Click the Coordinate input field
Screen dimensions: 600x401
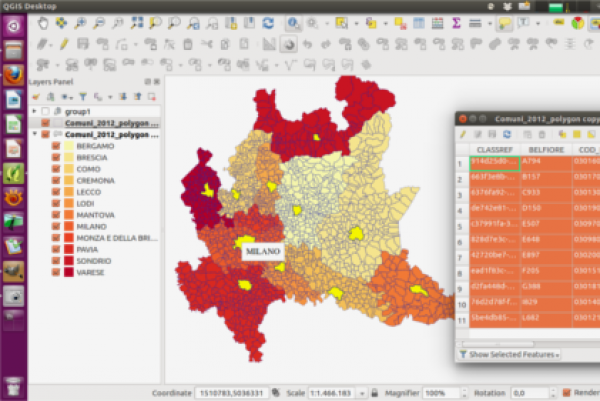coord(232,393)
